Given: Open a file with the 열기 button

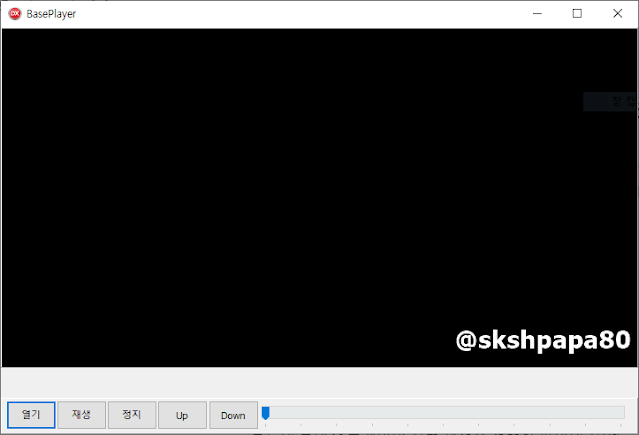Looking at the screenshot, I should (31, 415).
